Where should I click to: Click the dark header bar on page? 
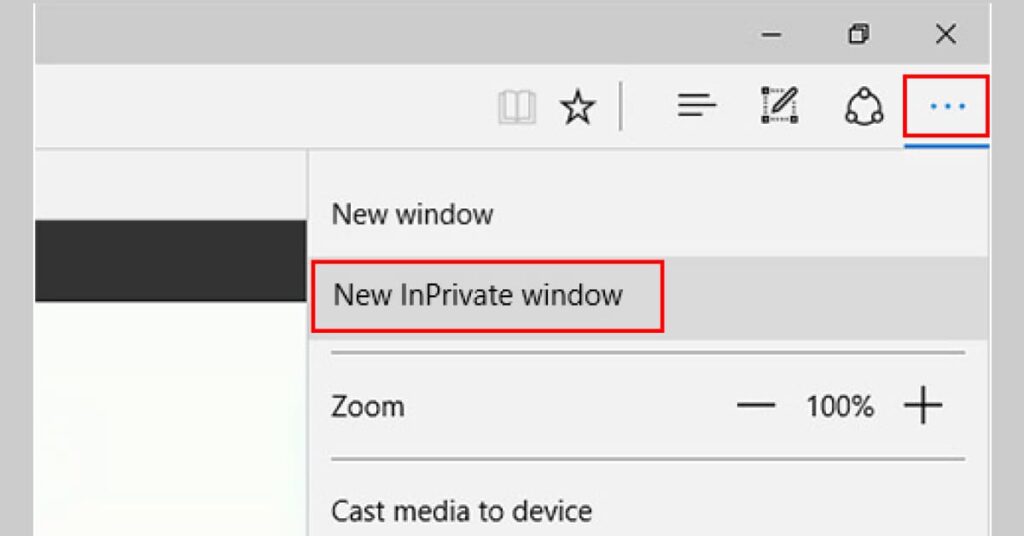170,261
